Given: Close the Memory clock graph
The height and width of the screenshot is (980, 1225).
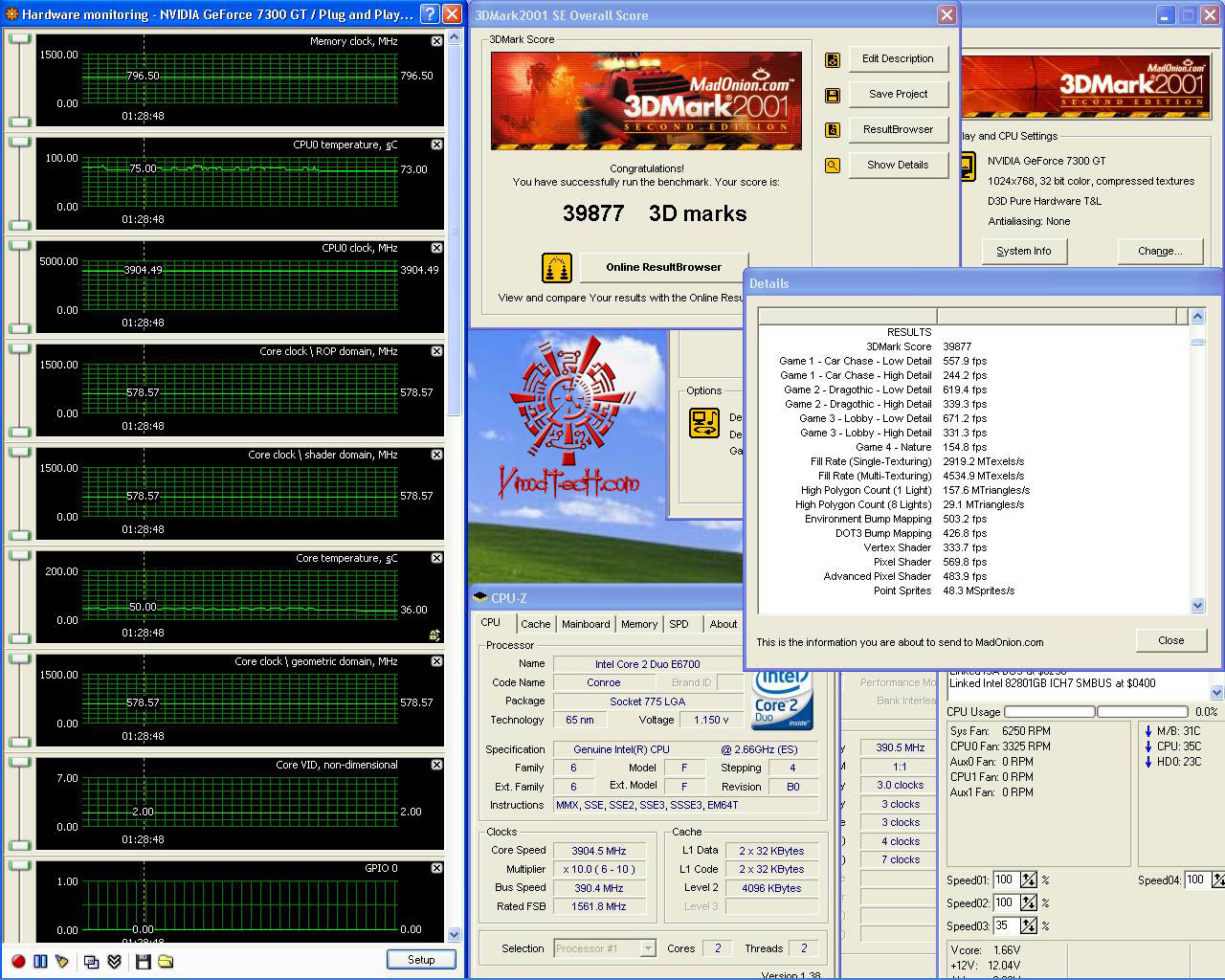Looking at the screenshot, I should (436, 41).
